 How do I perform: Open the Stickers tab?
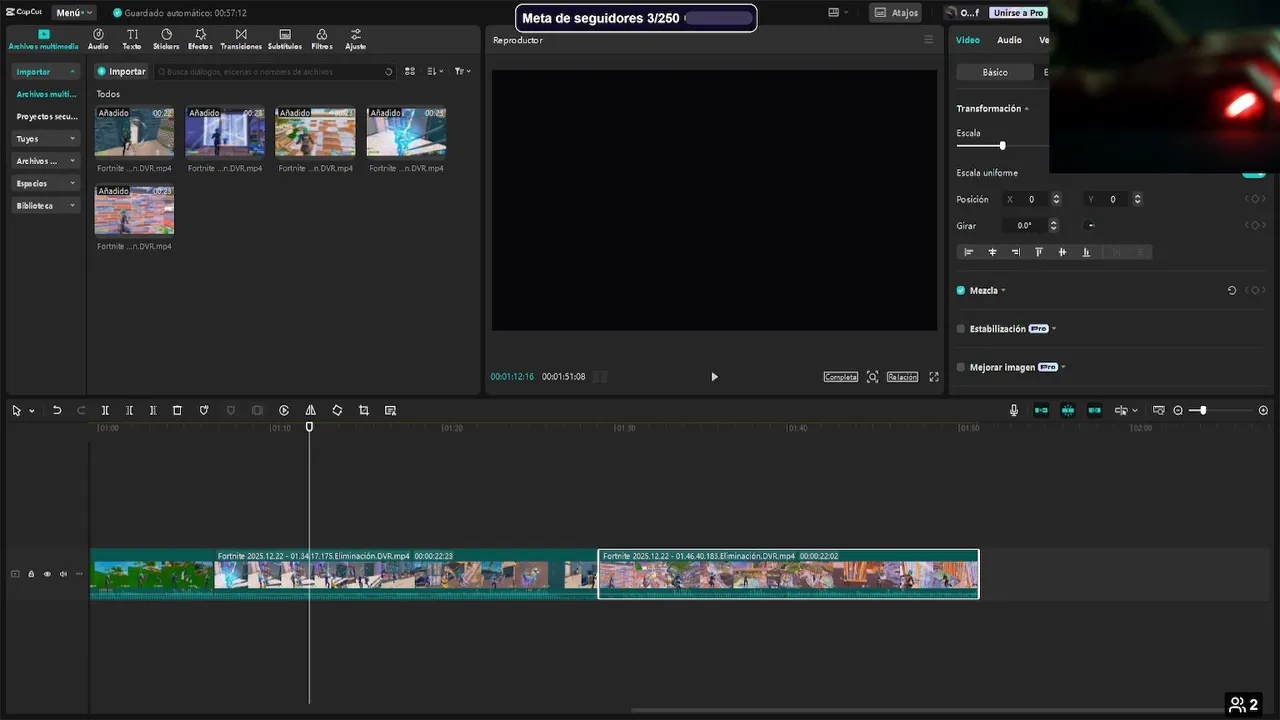pyautogui.click(x=166, y=39)
